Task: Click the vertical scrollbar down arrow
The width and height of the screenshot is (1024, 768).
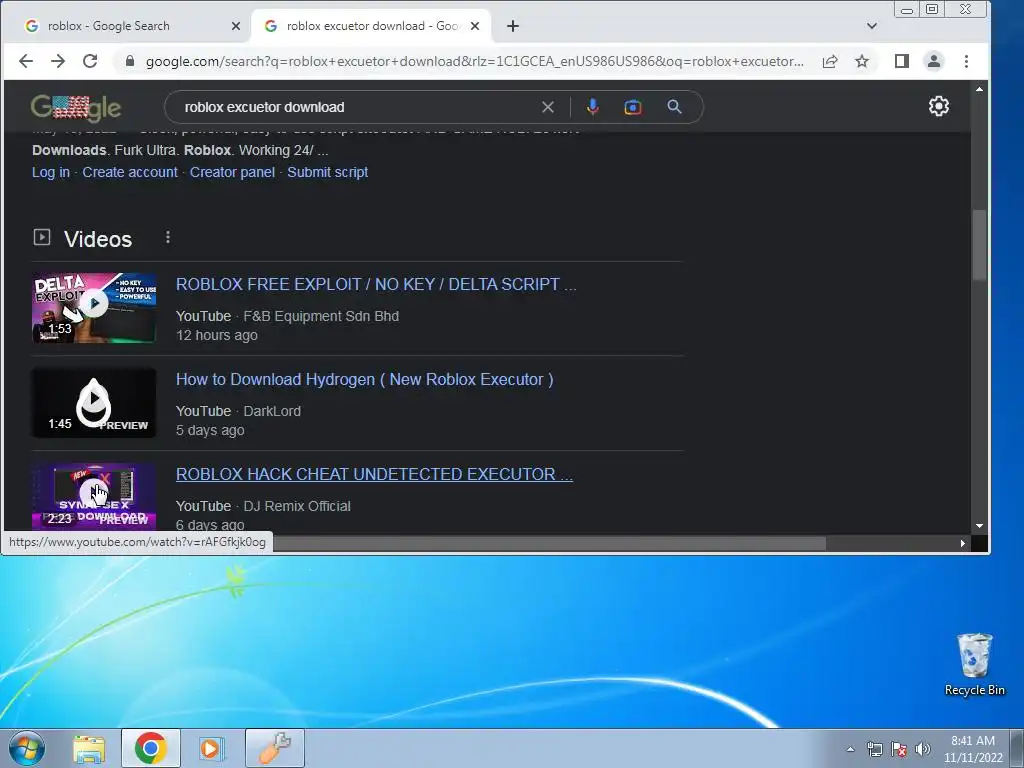Action: [x=979, y=525]
